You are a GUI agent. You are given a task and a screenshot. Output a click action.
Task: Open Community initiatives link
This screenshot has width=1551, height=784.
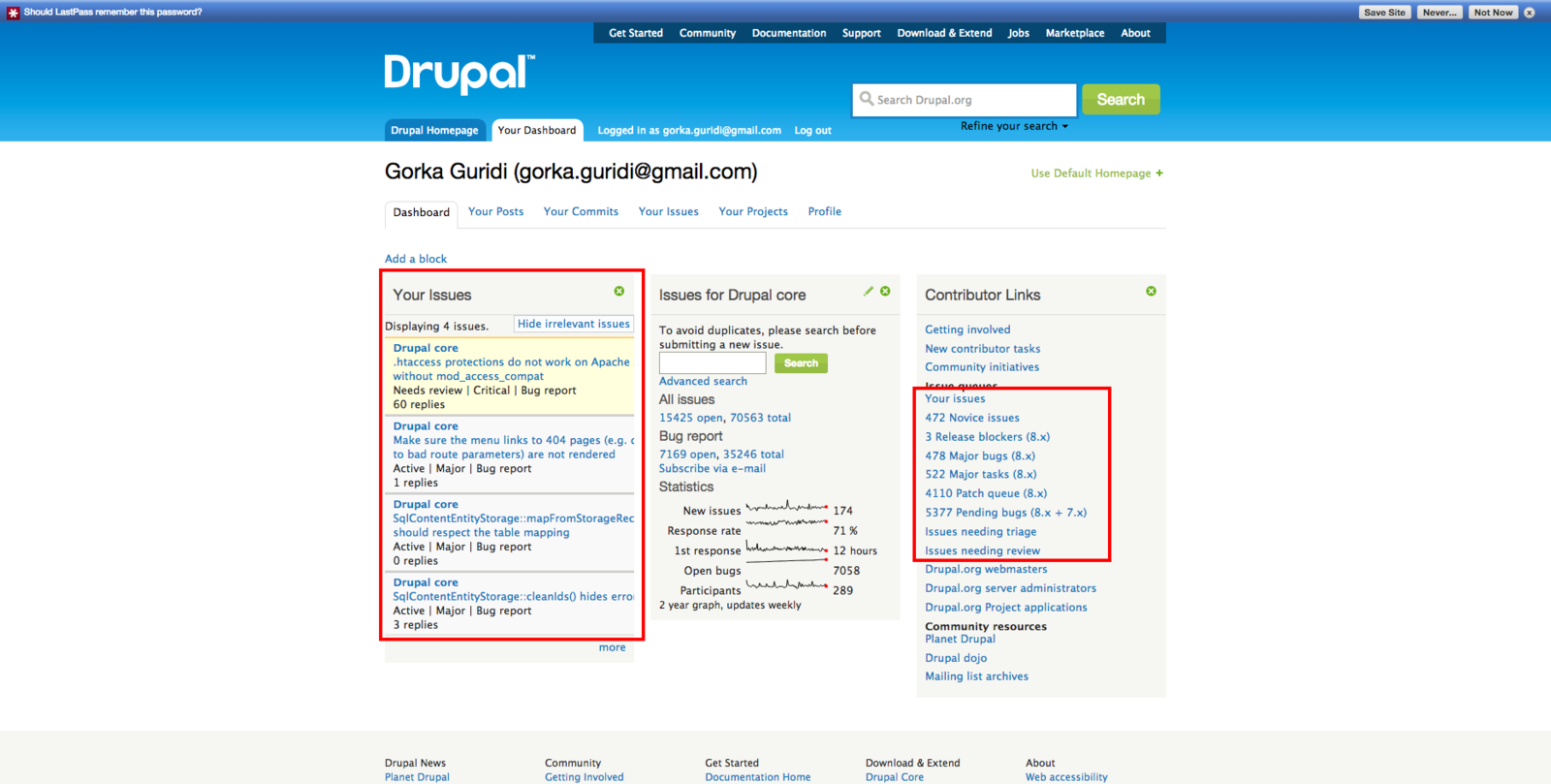coord(981,367)
